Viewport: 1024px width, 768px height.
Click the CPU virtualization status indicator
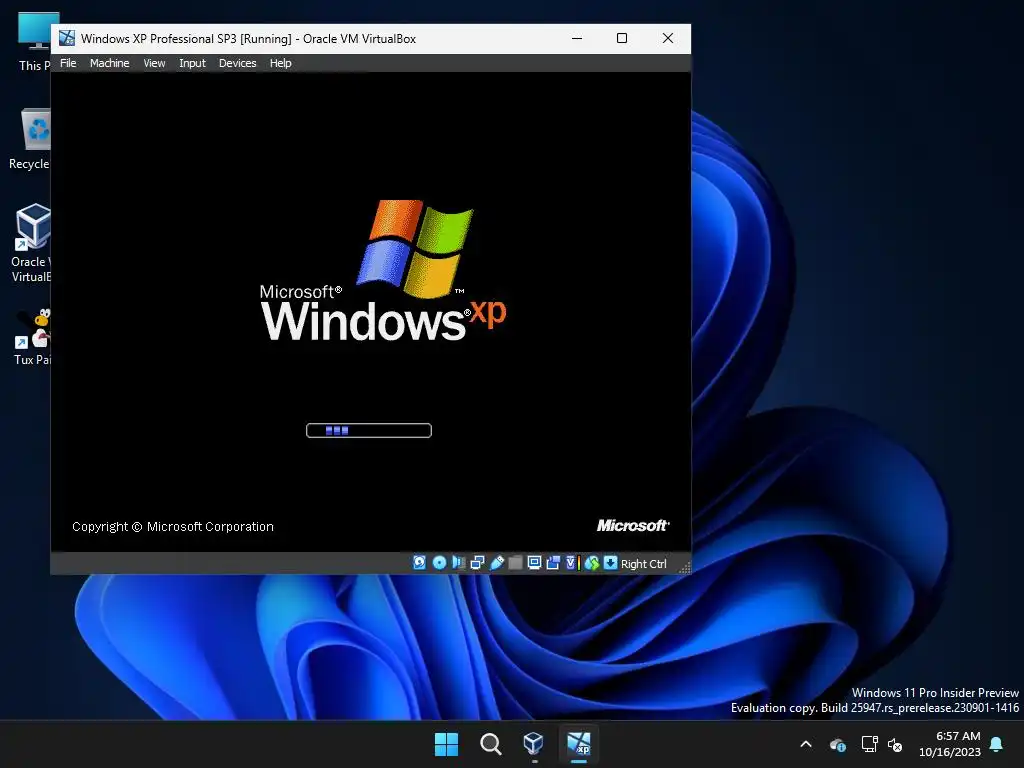click(x=573, y=563)
